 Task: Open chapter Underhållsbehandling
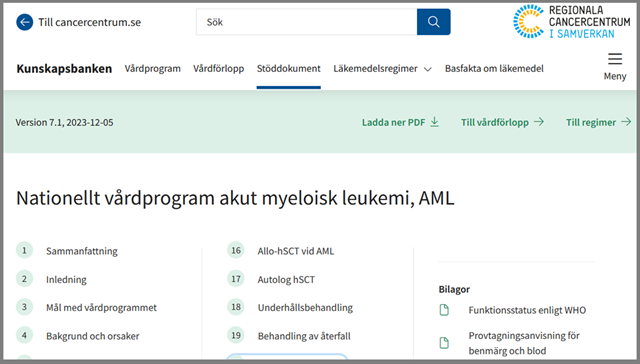[305, 307]
